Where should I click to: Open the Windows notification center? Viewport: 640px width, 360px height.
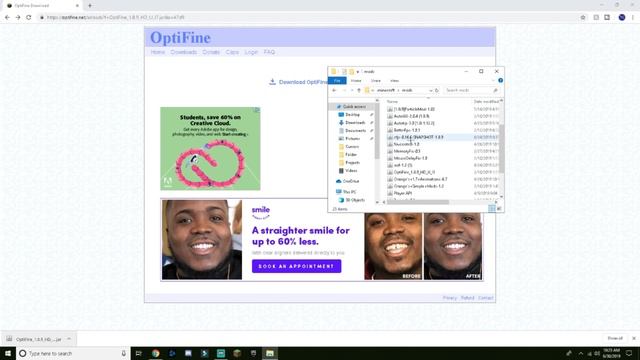(x=629, y=353)
